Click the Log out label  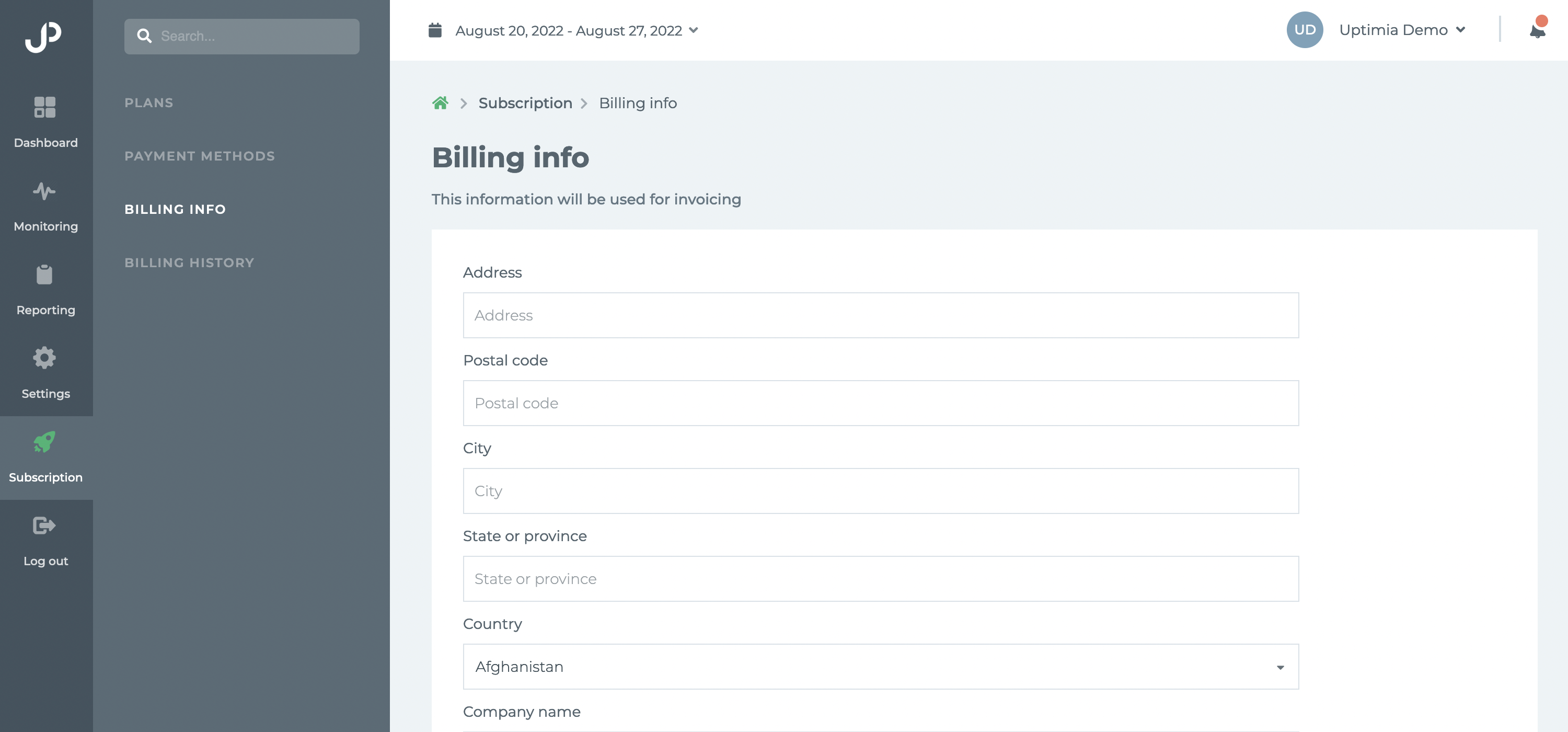pos(45,561)
